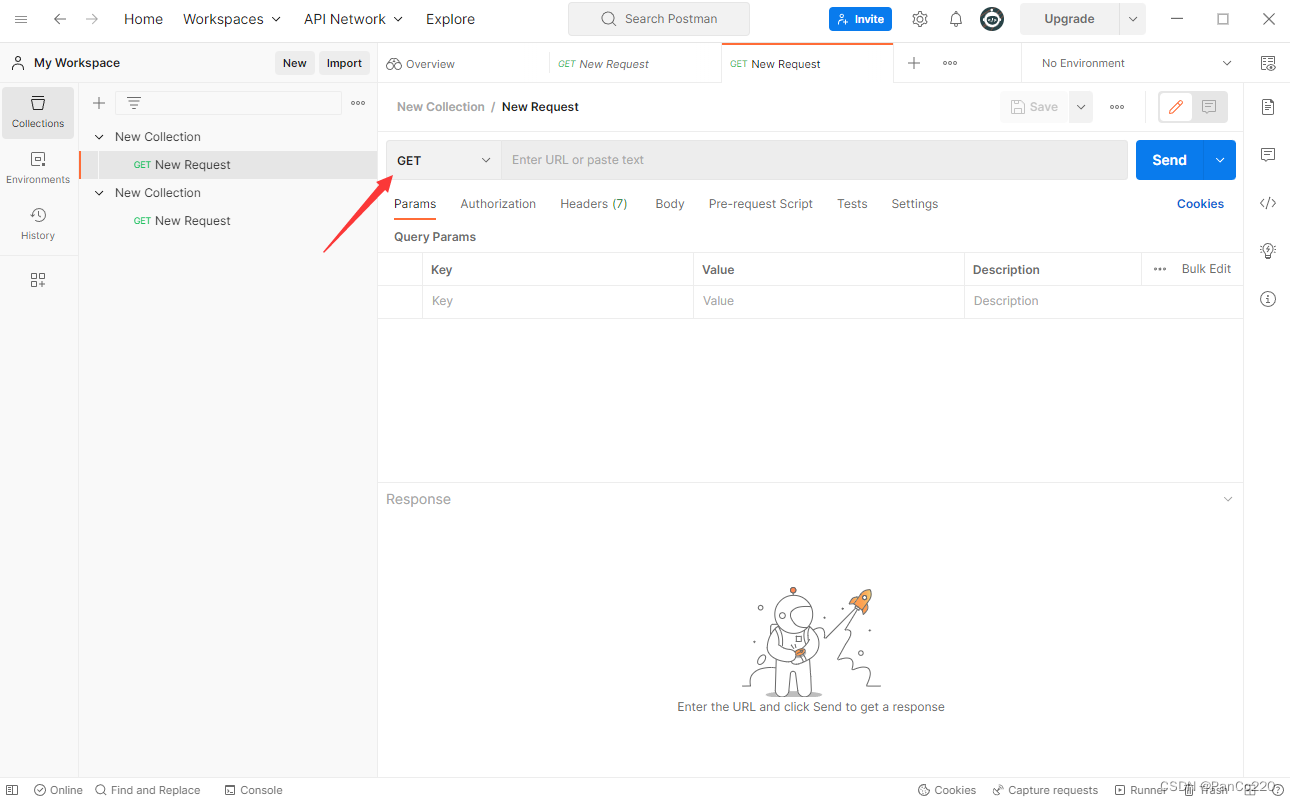Collapse the Response panel chevron
The height and width of the screenshot is (801, 1290).
coord(1228,499)
